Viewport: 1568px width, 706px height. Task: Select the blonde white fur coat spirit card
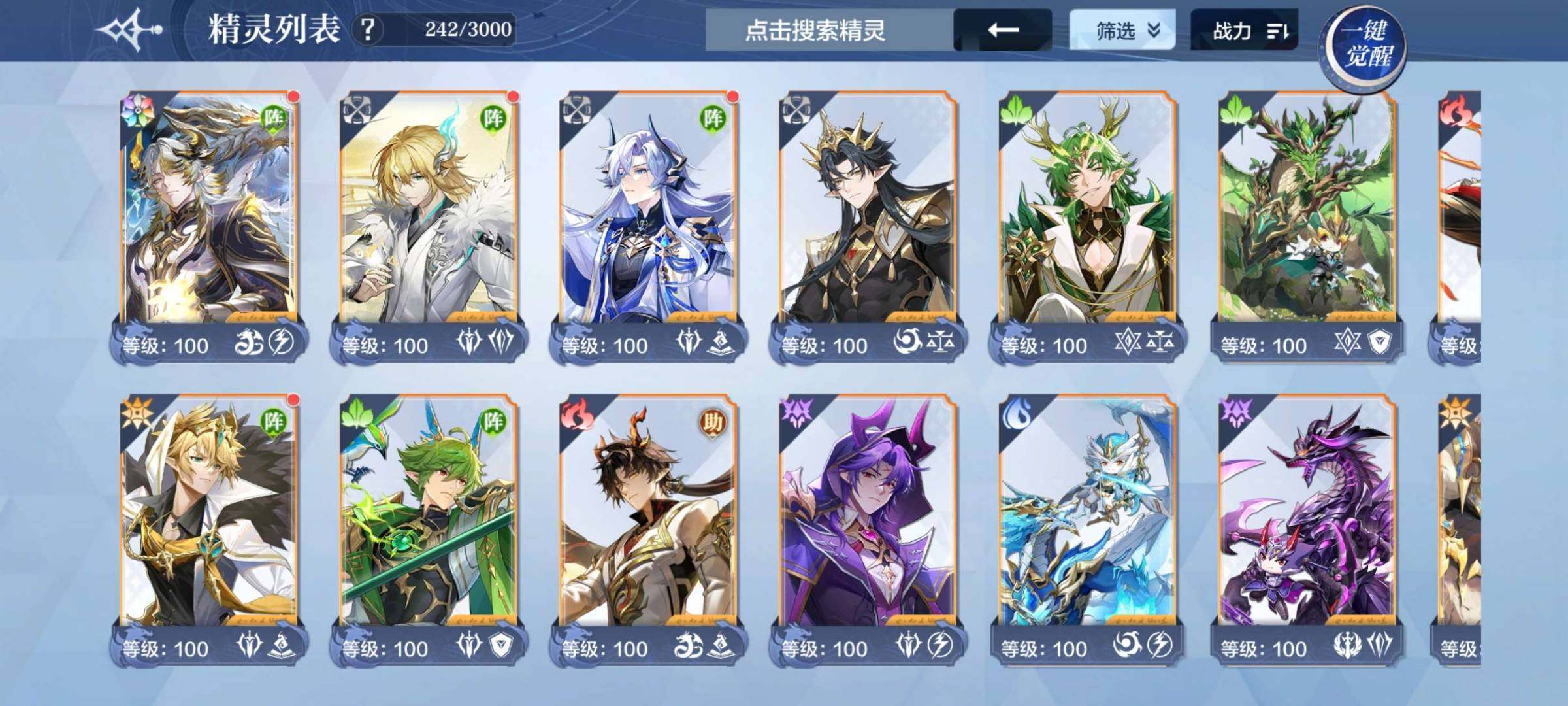tap(428, 226)
